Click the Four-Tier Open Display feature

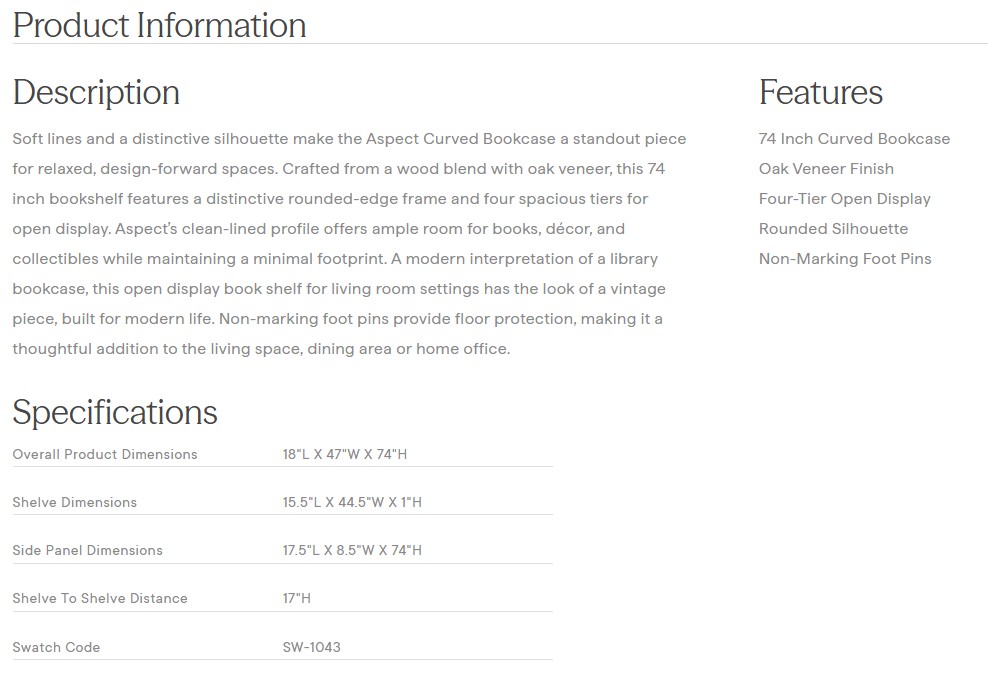click(x=844, y=199)
